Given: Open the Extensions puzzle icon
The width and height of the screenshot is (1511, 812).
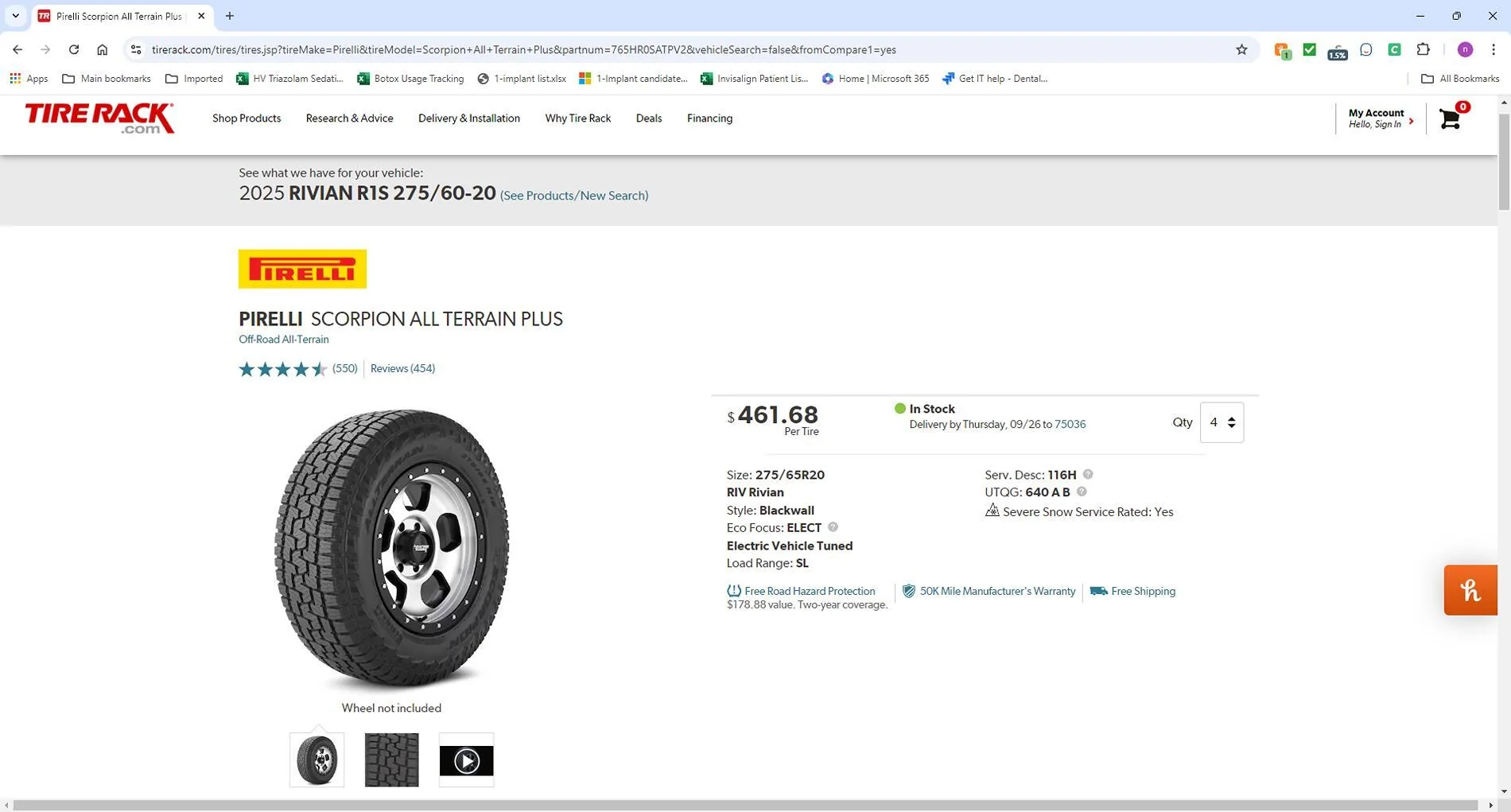Looking at the screenshot, I should pos(1423,49).
